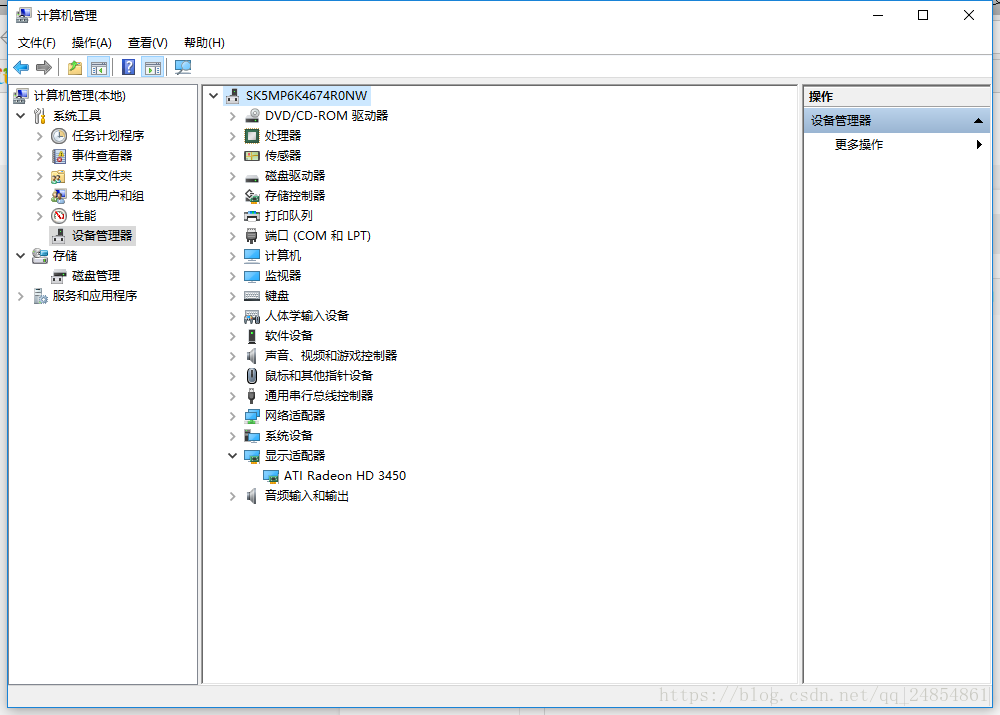This screenshot has width=1000, height=715.
Task: Open 更多操作 submenu in actions pane
Action: click(x=897, y=145)
